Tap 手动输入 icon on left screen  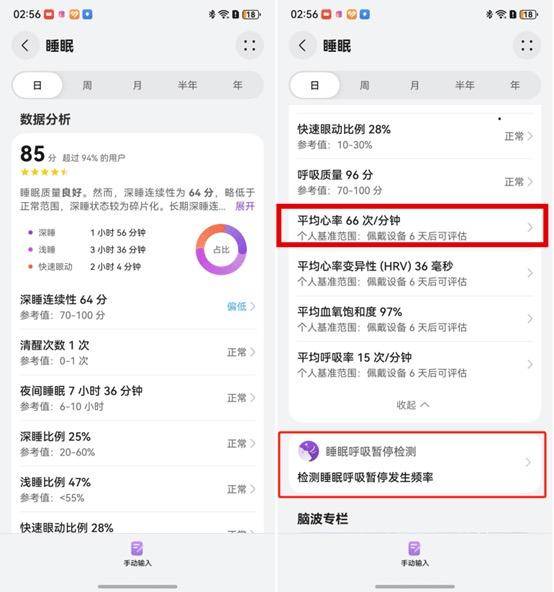tap(137, 548)
